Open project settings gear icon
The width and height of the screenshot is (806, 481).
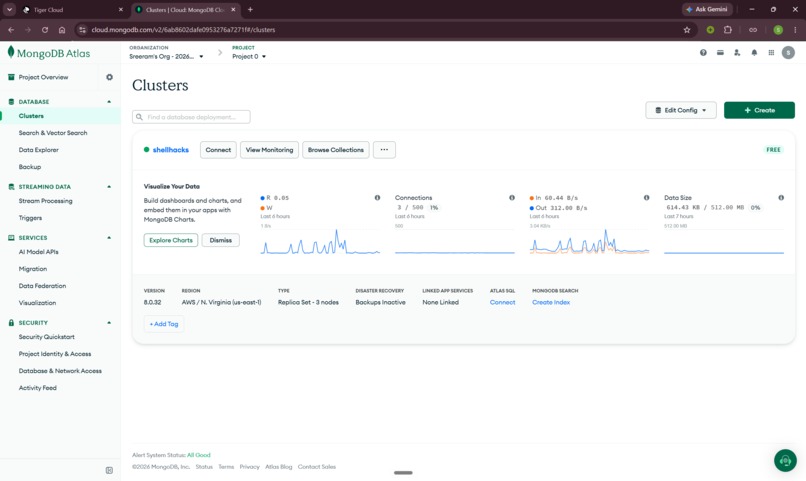click(x=109, y=77)
